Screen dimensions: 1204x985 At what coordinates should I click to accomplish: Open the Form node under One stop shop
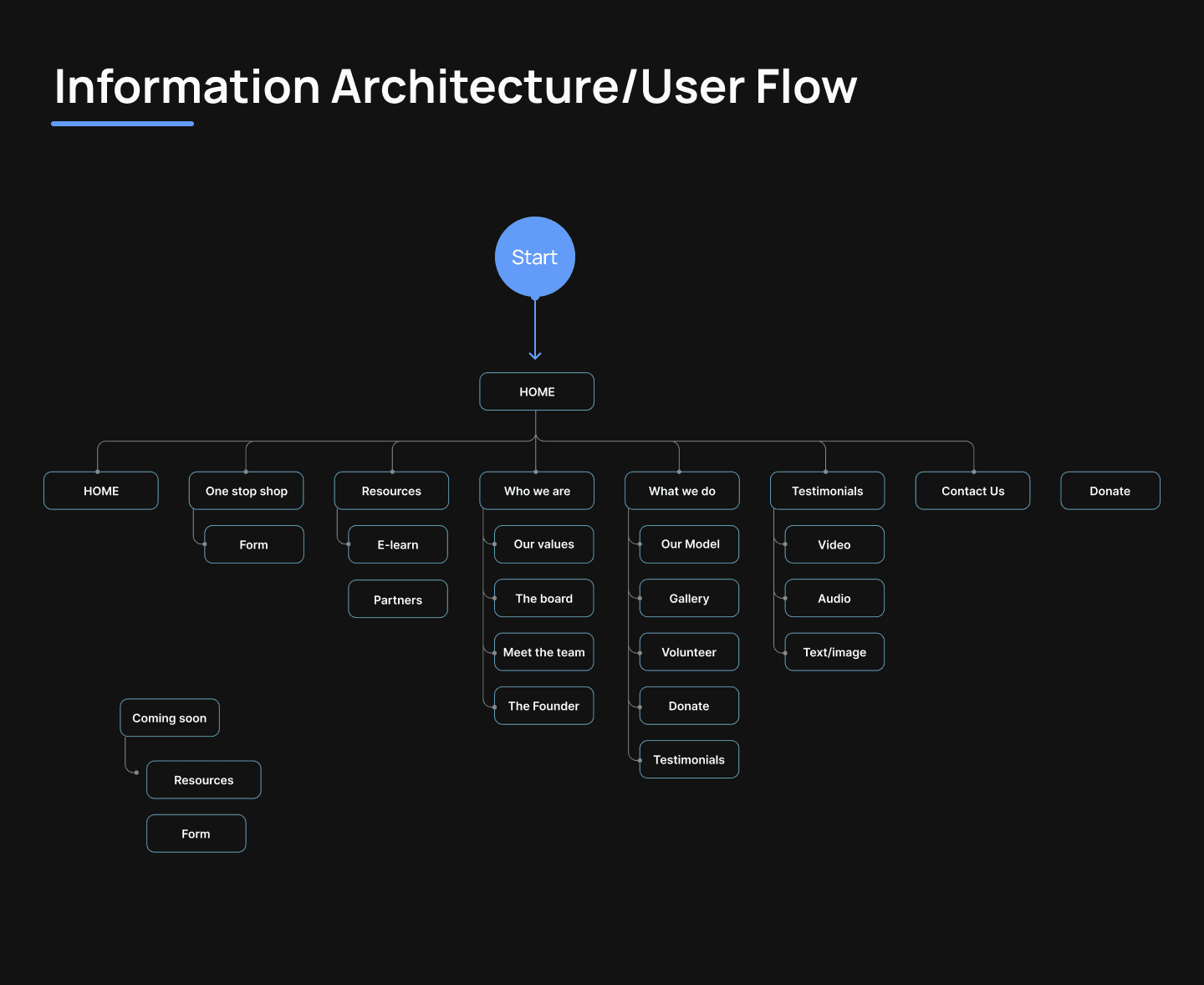pyautogui.click(x=253, y=544)
